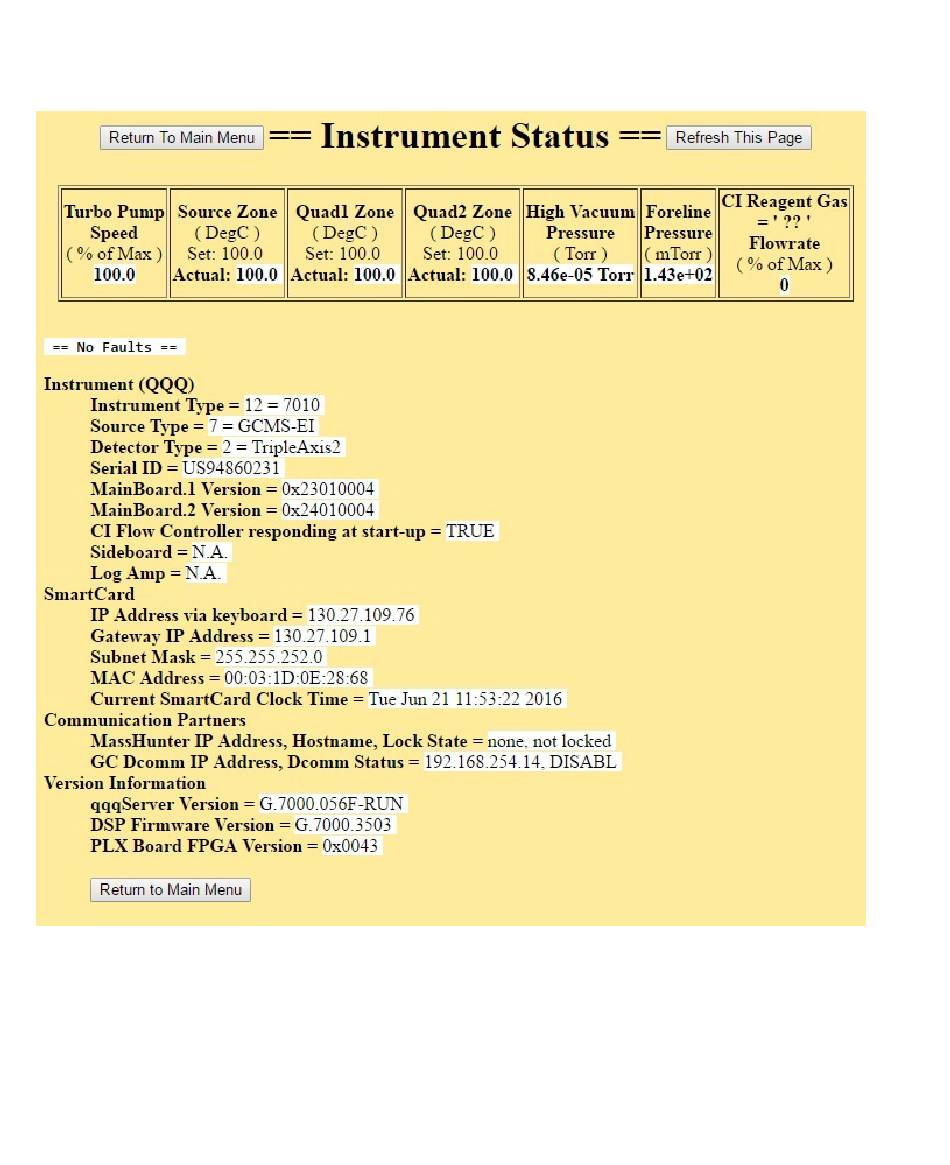This screenshot has height=1165, width=950.
Task: Select the High Vacuum Pressure cell
Action: click(x=580, y=243)
